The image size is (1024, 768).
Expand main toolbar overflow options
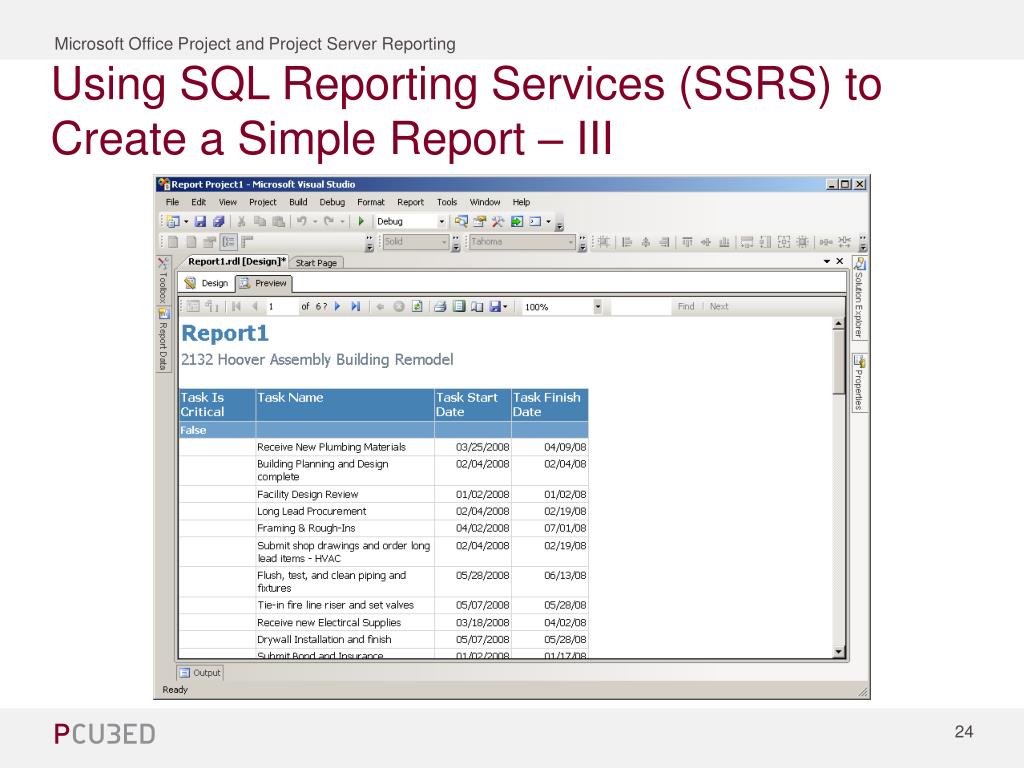(x=560, y=227)
